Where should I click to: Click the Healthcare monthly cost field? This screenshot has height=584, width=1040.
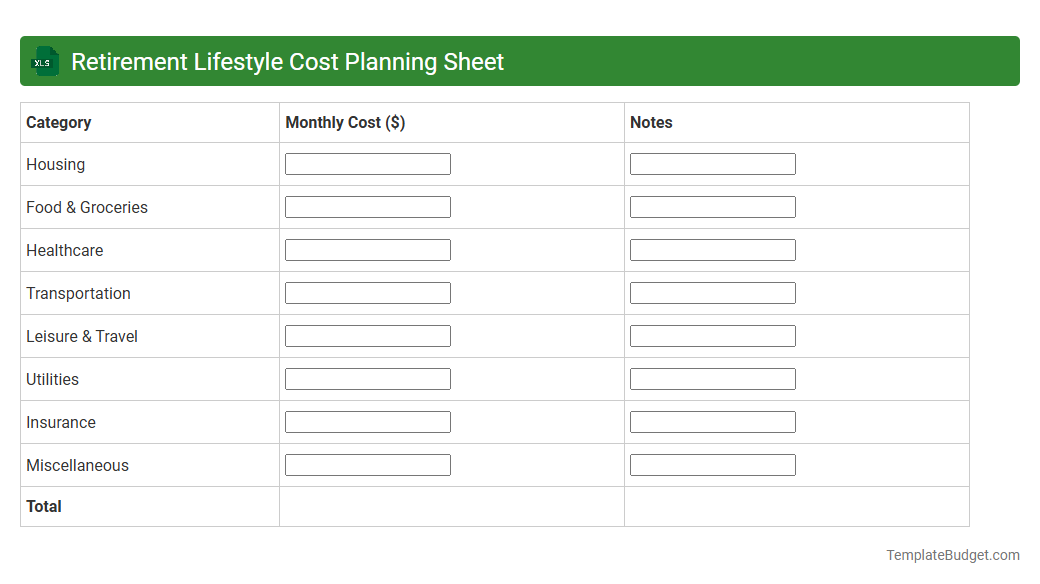[367, 249]
